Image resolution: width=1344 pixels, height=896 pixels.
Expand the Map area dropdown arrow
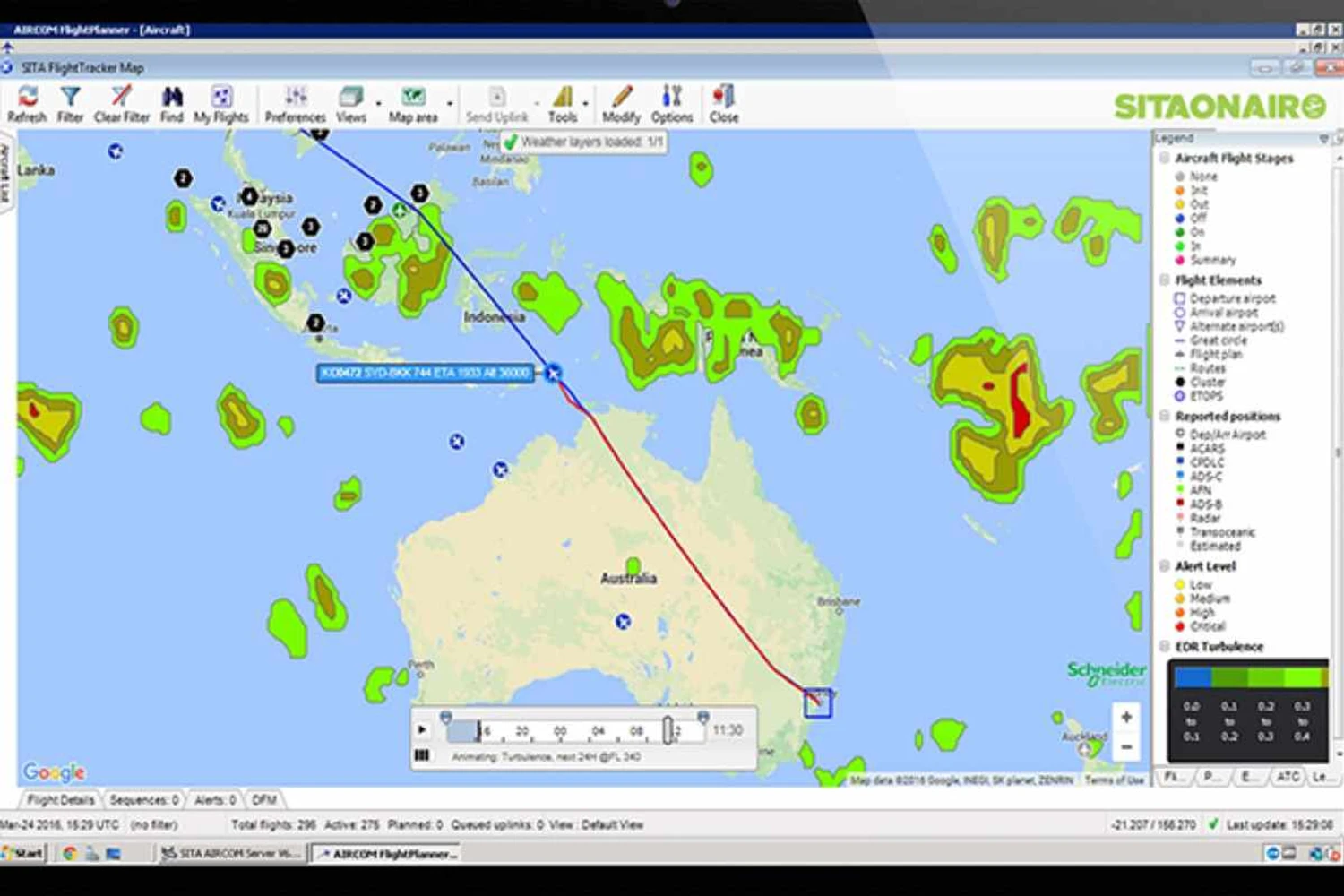449,104
